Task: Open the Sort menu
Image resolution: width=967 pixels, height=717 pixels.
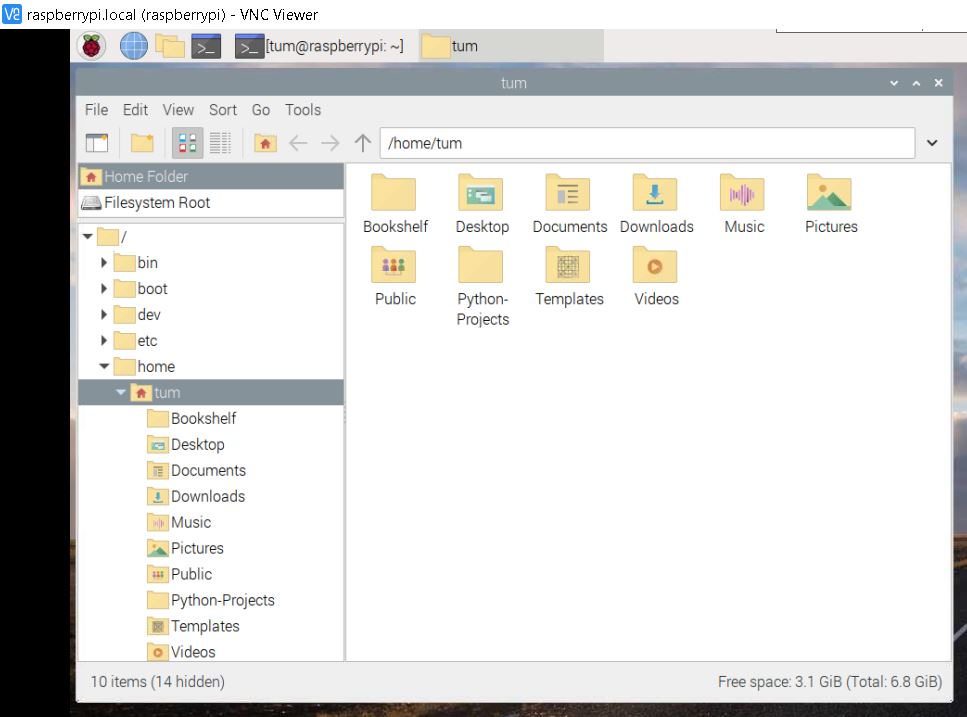Action: point(223,110)
